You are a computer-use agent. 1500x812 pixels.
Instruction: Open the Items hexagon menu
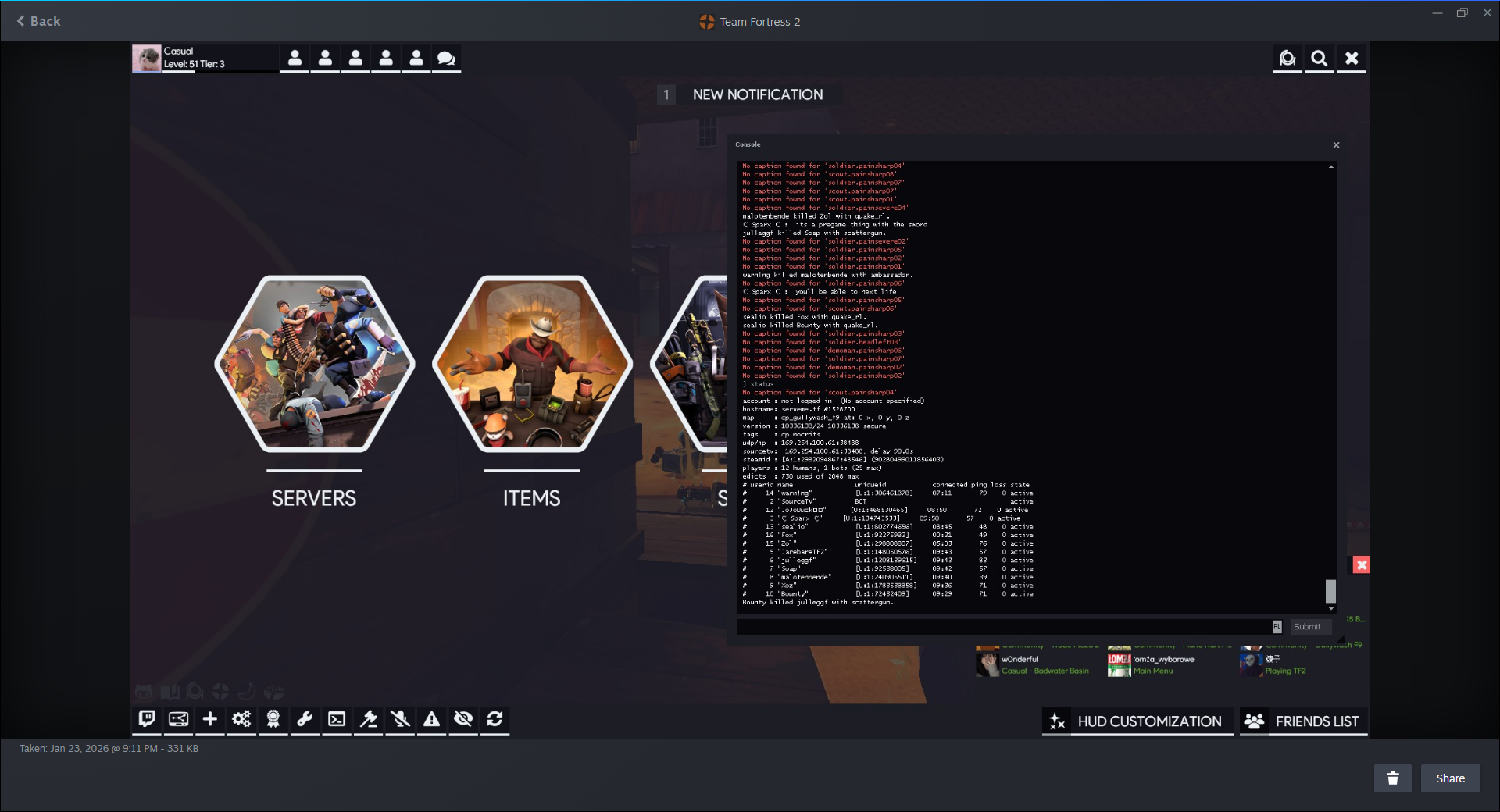click(532, 365)
